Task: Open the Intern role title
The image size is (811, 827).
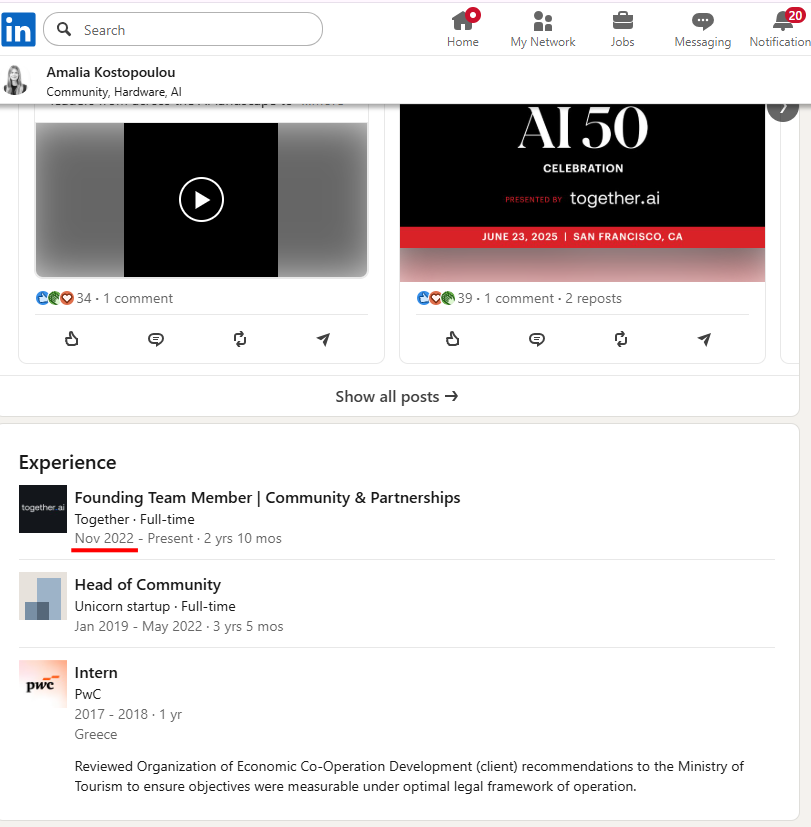Action: click(96, 673)
